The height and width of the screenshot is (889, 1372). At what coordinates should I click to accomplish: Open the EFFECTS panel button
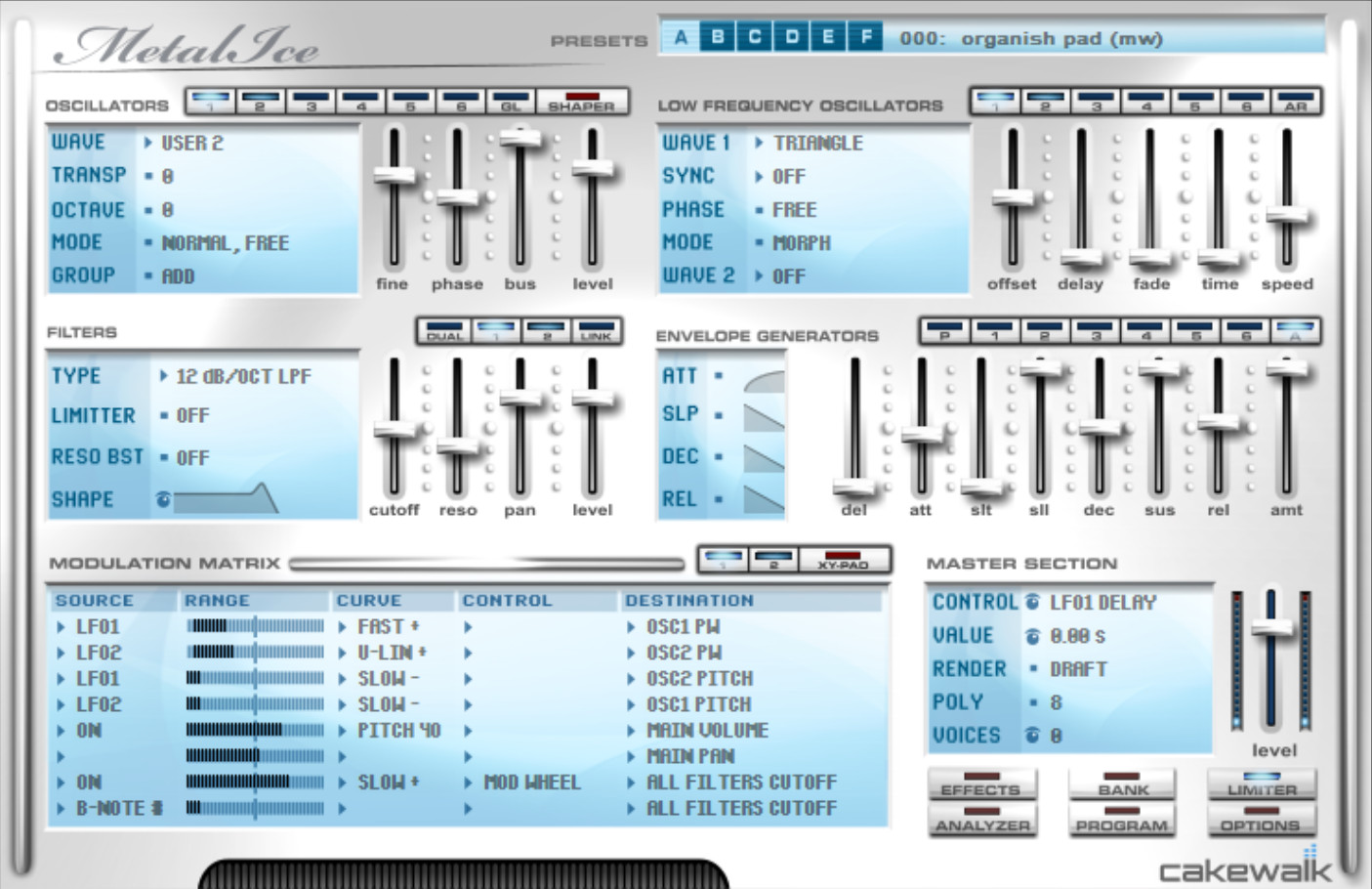pos(981,784)
